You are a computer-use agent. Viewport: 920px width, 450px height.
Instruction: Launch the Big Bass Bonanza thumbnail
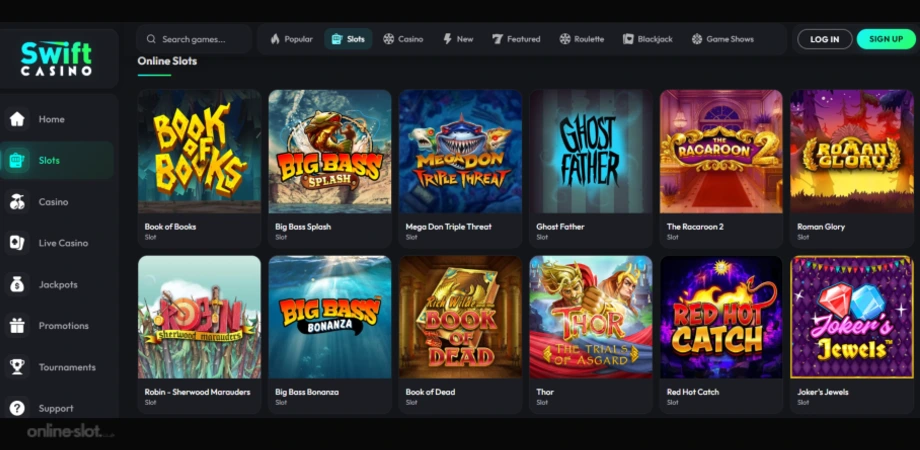click(330, 317)
